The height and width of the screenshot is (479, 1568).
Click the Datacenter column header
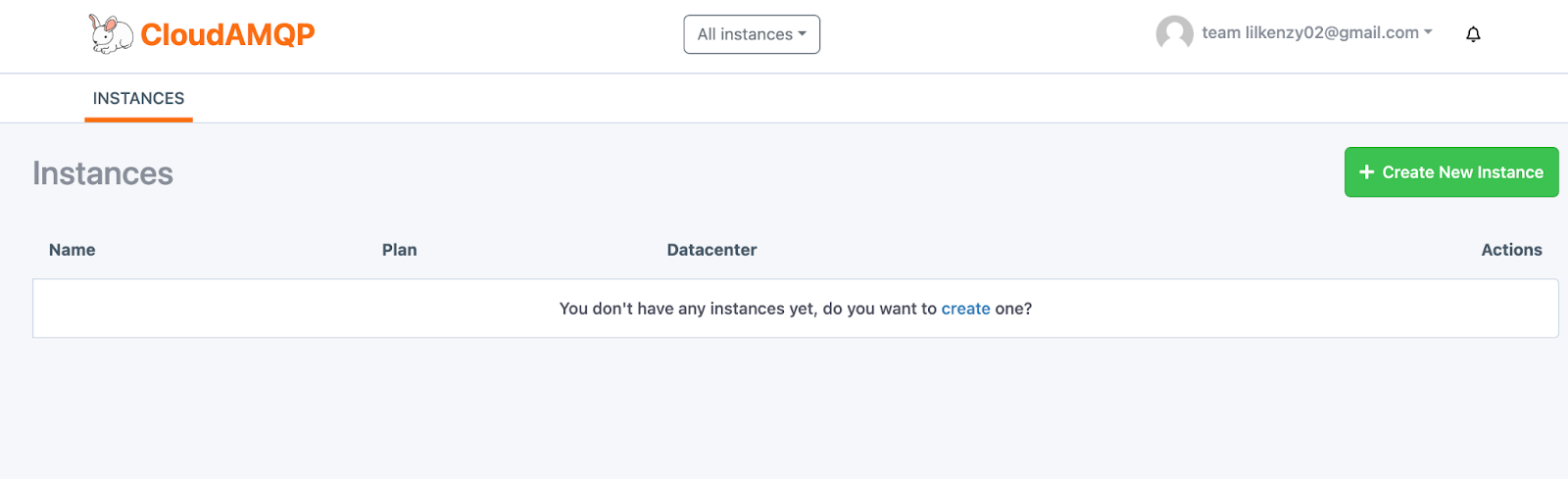pos(711,250)
